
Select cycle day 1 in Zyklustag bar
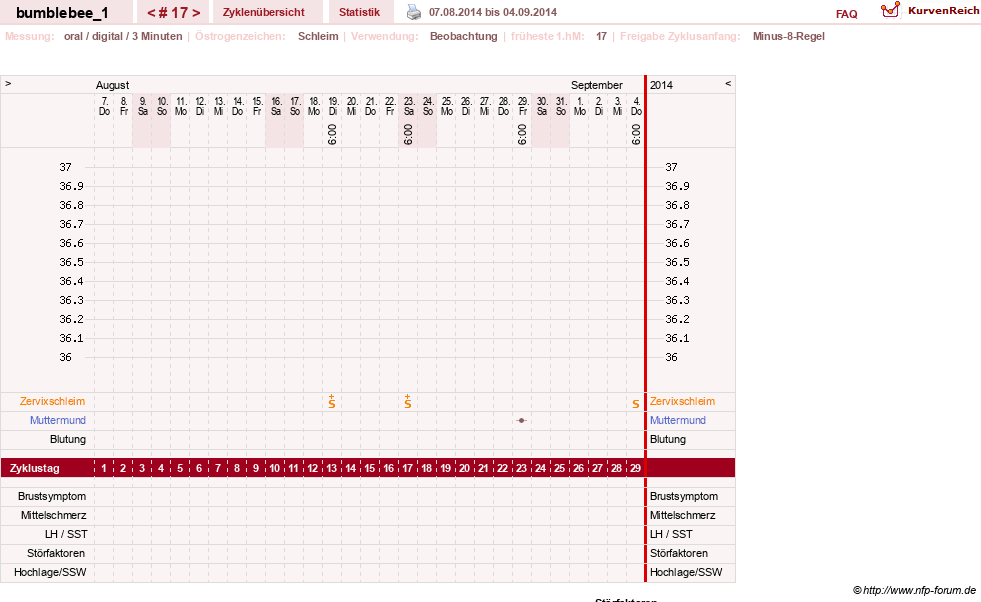pyautogui.click(x=104, y=468)
